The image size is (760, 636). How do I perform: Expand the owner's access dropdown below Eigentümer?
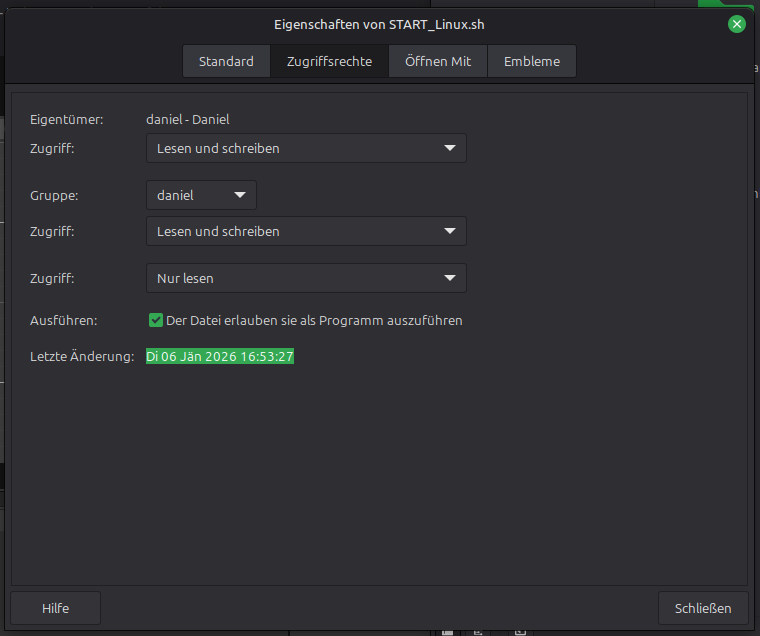[306, 148]
